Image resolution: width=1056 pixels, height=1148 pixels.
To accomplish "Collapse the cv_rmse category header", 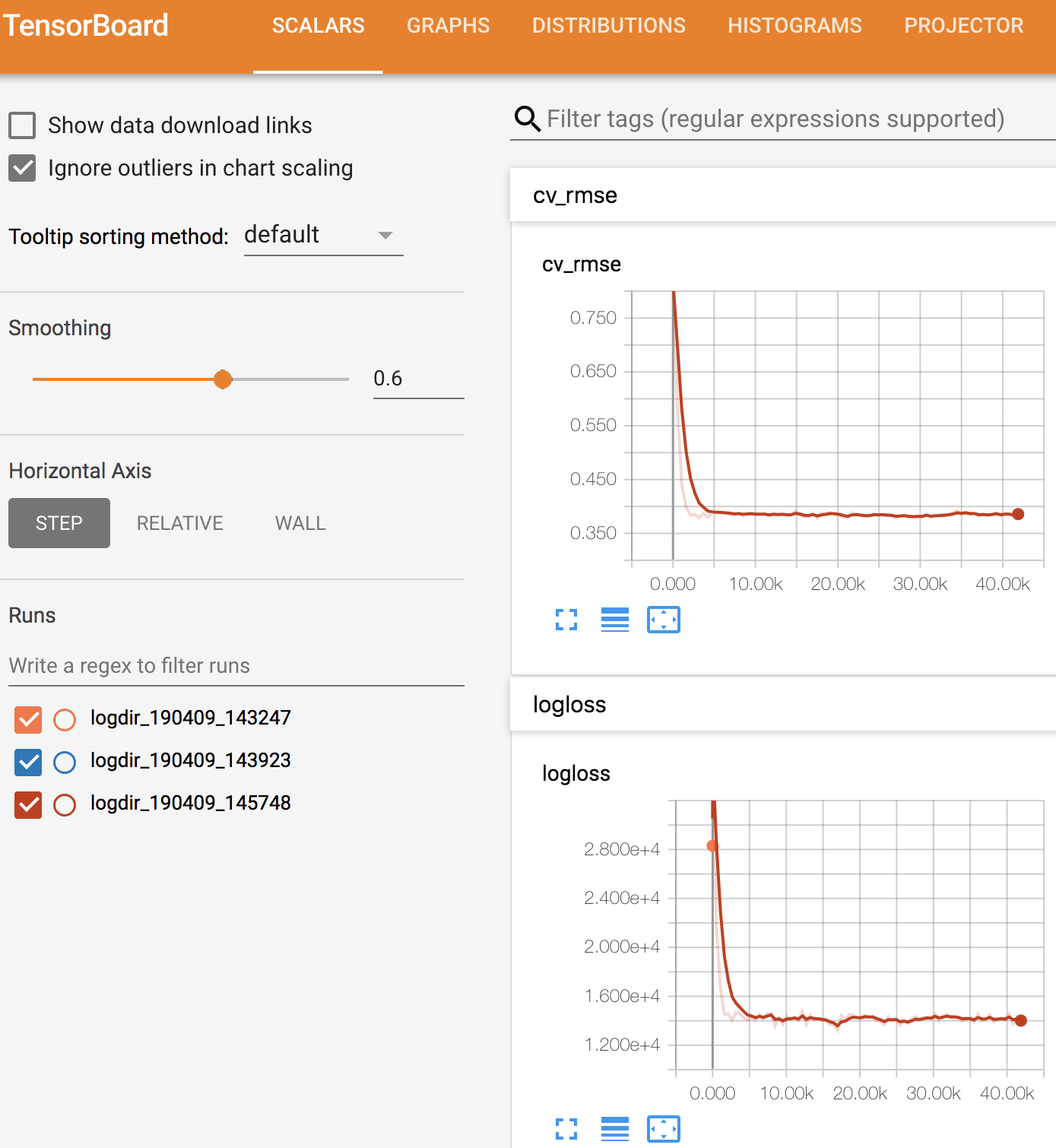I will click(783, 195).
